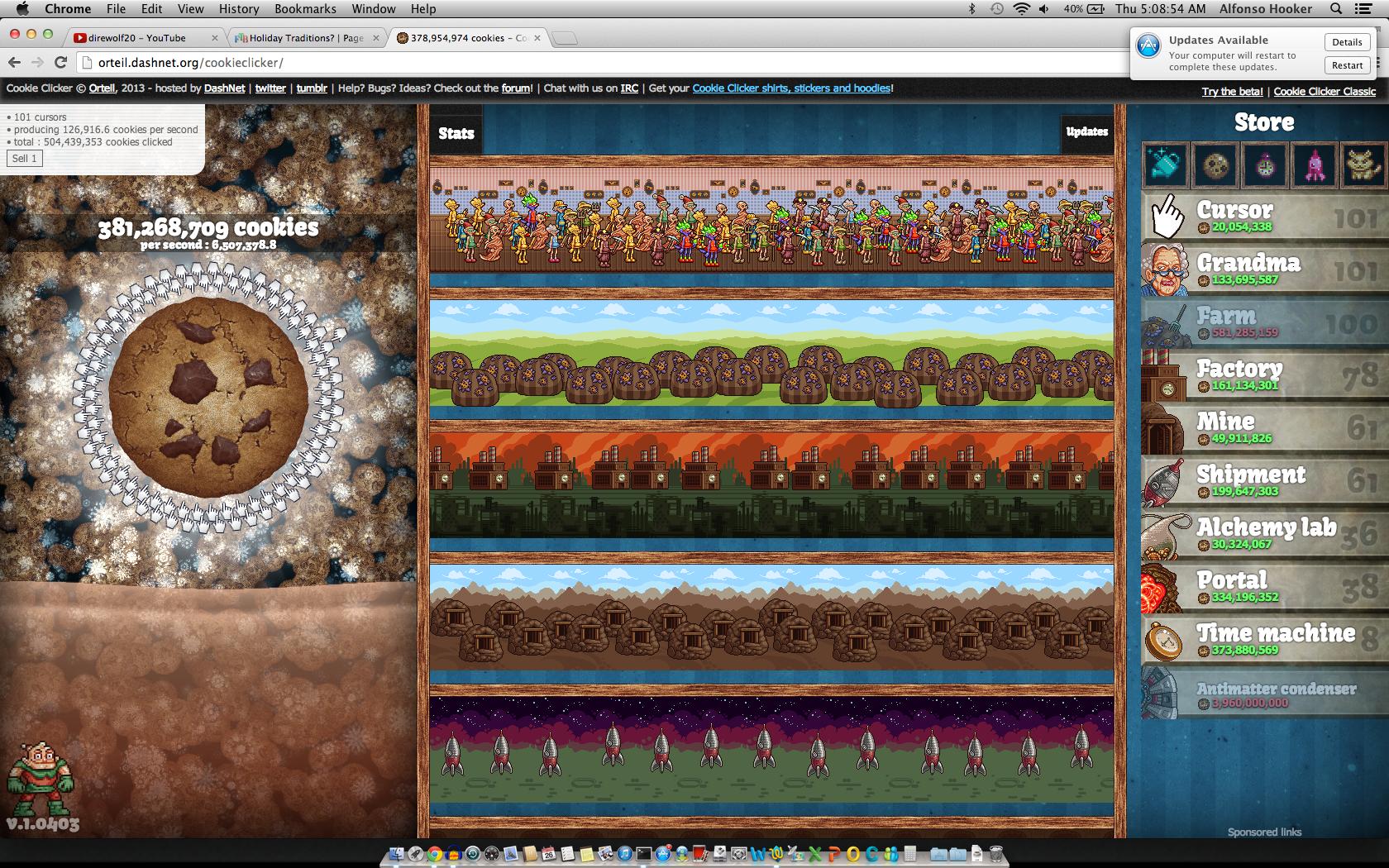Screen dimensions: 1389x868
Task: Open the File menu
Action: tap(116, 9)
